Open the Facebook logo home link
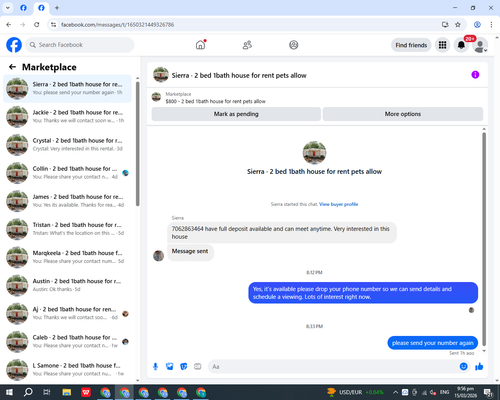The image size is (500, 400). (14, 45)
